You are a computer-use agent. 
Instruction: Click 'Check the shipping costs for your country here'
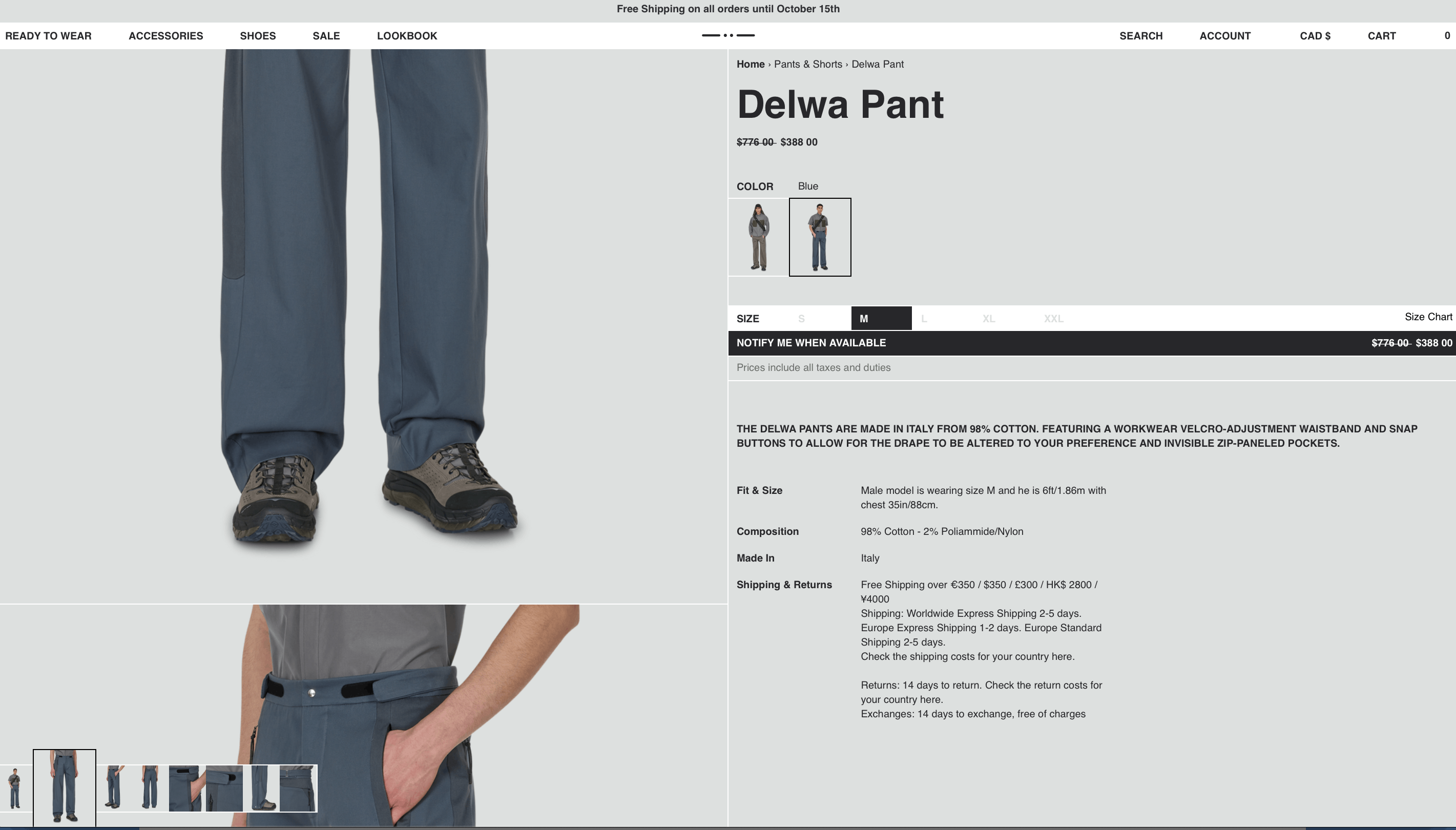click(967, 657)
